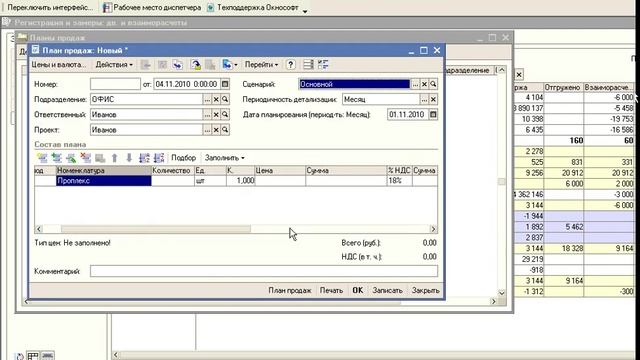Click the rightmost tree-view icon in the plan toolbar
This screenshot has height=360, width=640.
[323, 64]
